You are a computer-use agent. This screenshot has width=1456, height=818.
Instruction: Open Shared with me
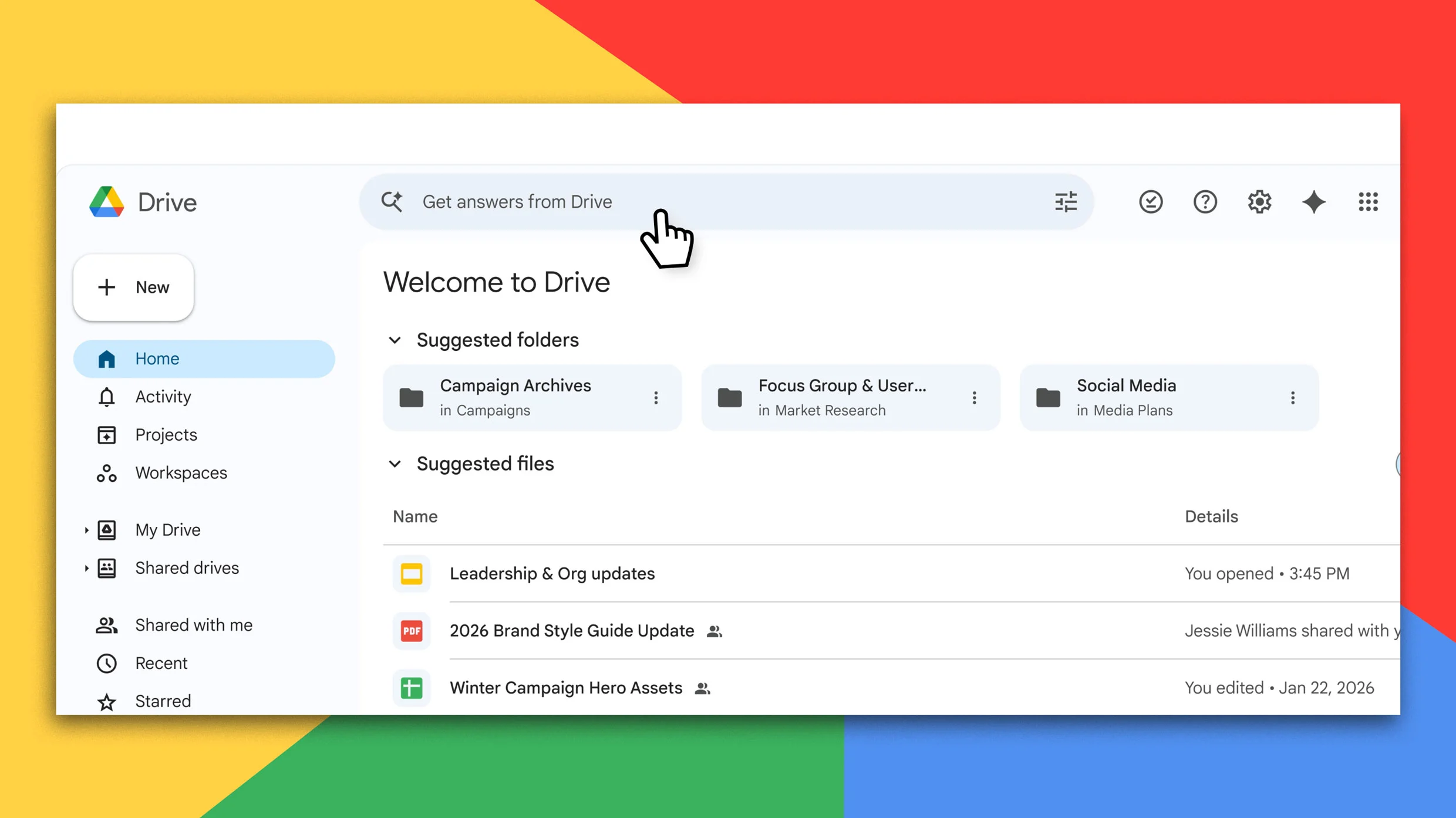194,624
